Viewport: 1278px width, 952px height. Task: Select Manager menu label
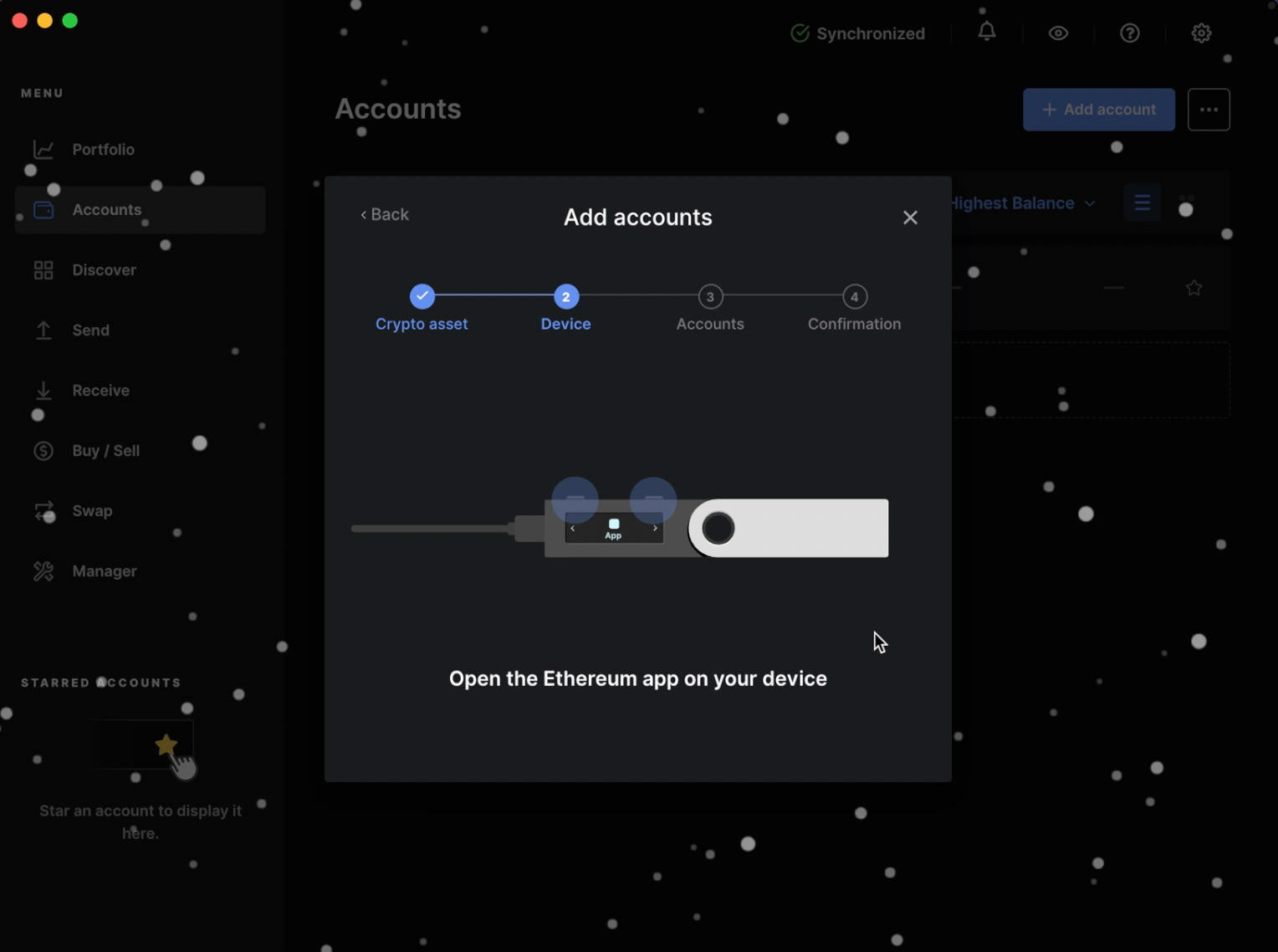coord(105,571)
